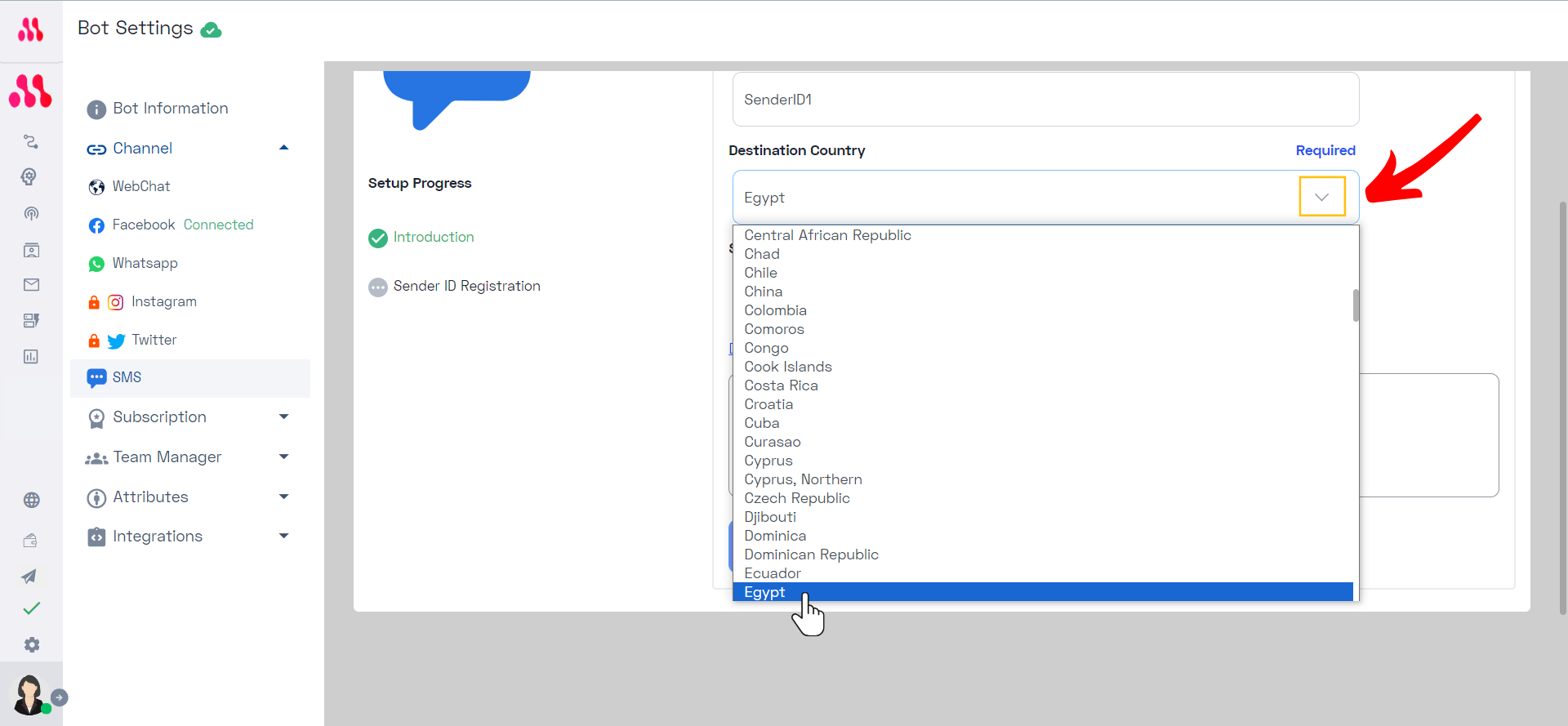The height and width of the screenshot is (726, 1568).
Task: Go to Sender ID Registration step
Action: (466, 286)
